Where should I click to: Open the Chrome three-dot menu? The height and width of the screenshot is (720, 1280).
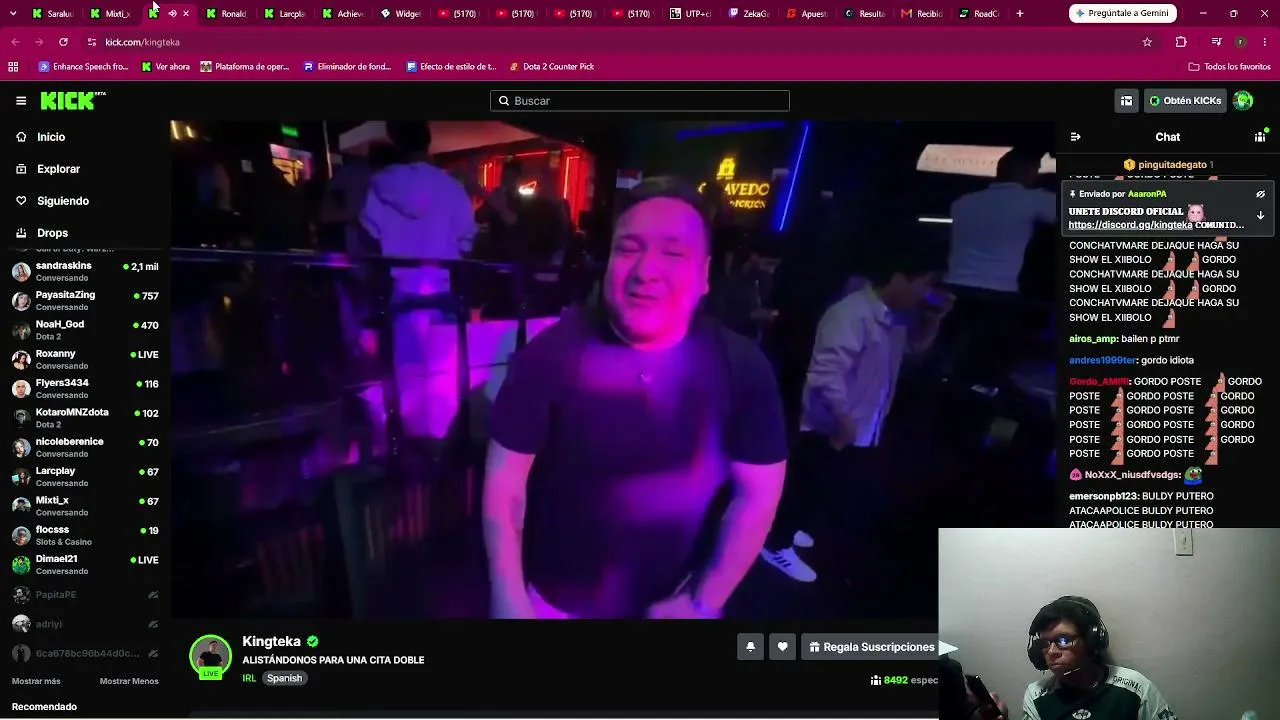pyautogui.click(x=1265, y=42)
